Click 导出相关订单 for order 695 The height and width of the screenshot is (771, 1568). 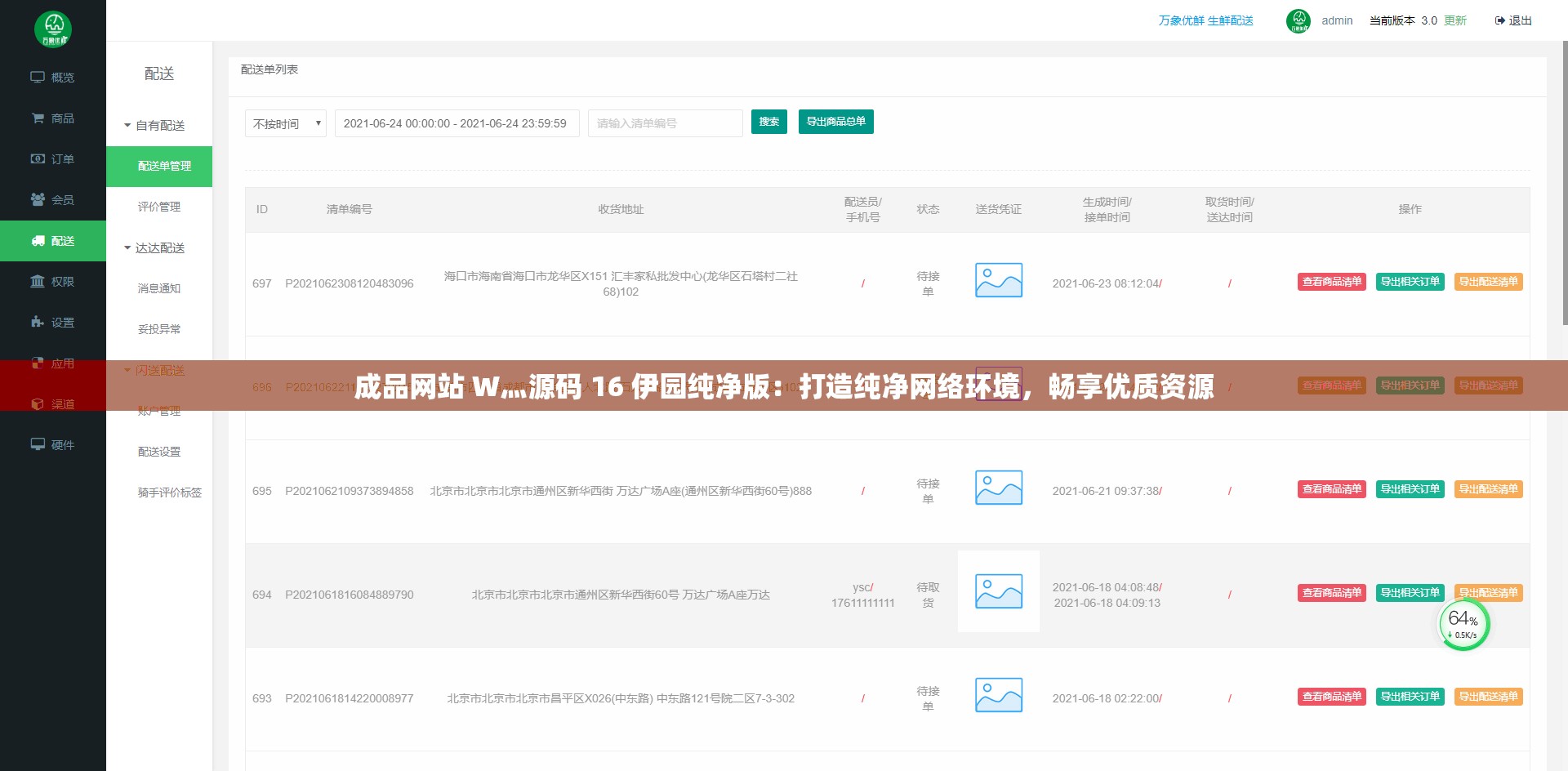(x=1410, y=489)
